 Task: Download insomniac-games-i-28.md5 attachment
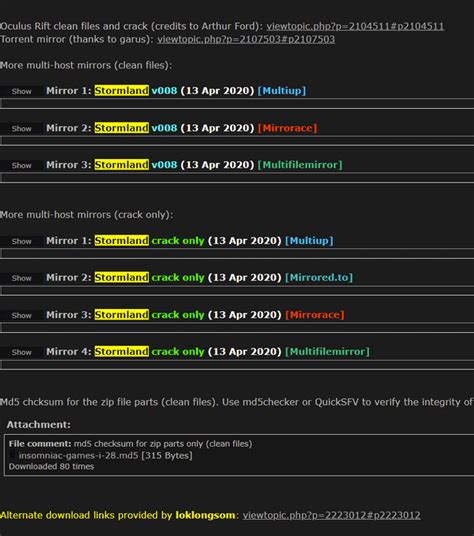78,456
